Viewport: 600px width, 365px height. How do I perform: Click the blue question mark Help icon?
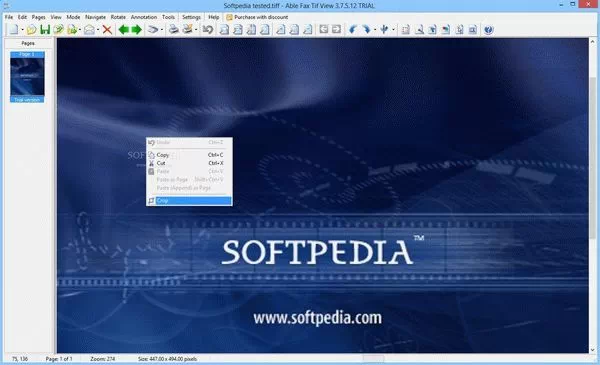488,29
